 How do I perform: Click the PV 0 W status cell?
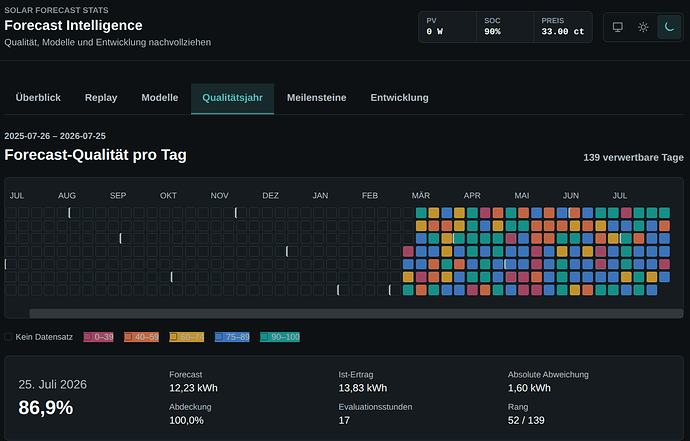(x=448, y=27)
